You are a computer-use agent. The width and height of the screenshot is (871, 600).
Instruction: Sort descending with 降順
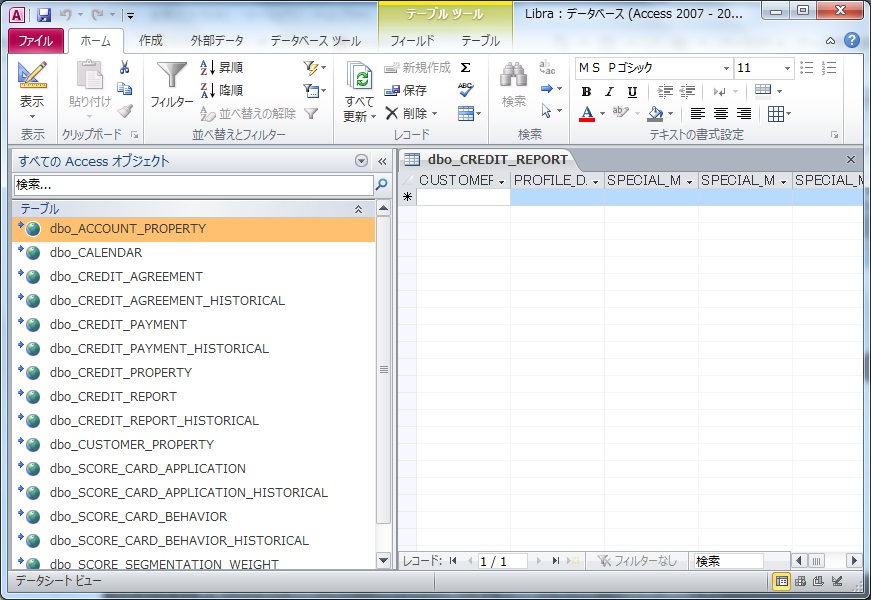[221, 91]
